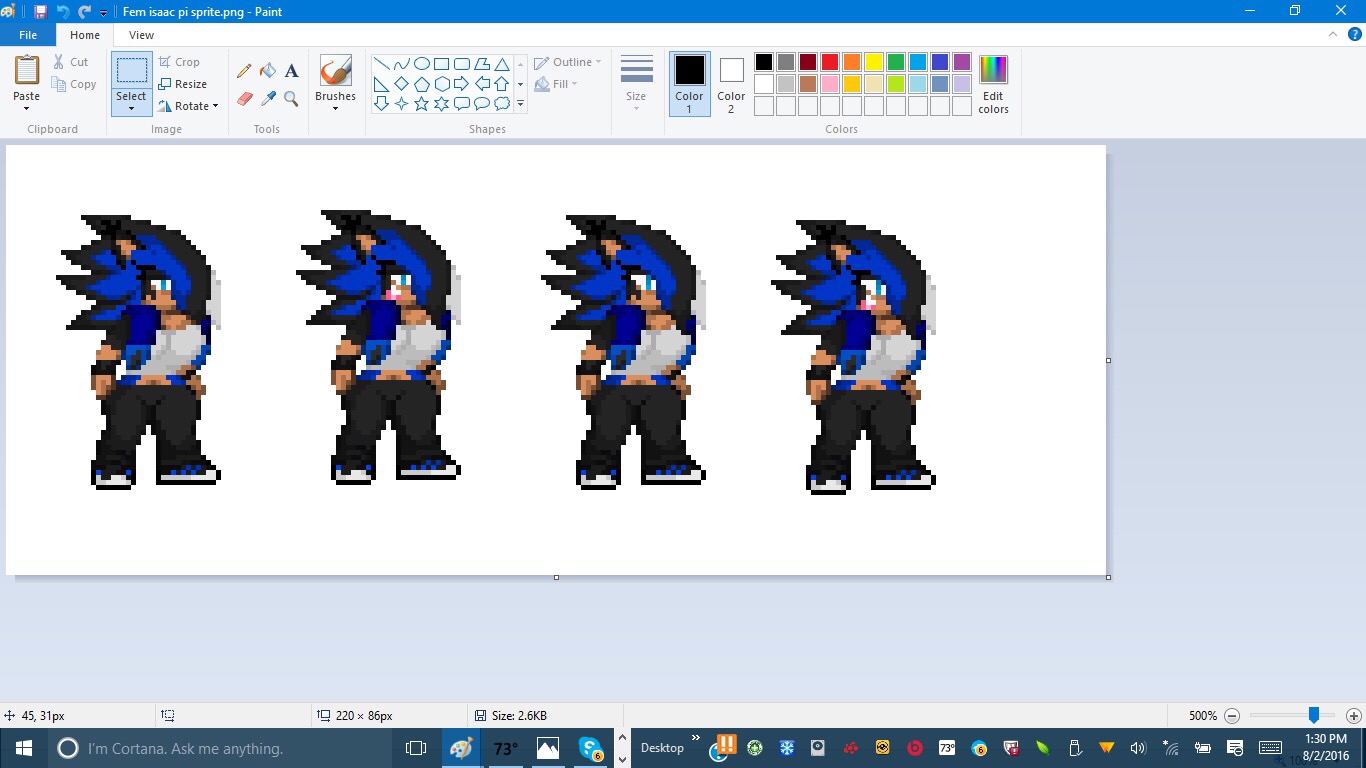Screen dimensions: 1366x768
Task: Choose the Cloud callout shape
Action: click(x=501, y=104)
